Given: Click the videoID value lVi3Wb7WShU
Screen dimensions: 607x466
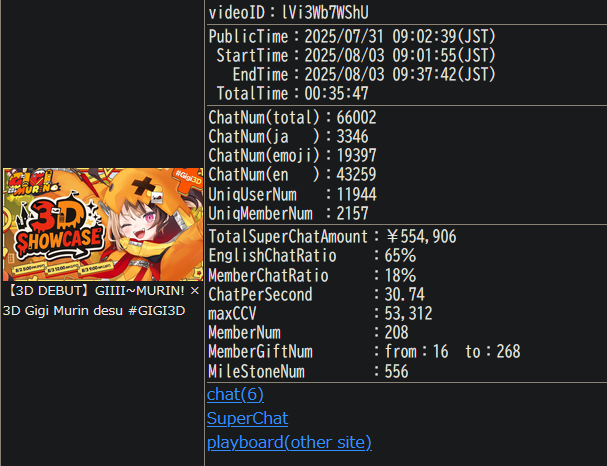Looking at the screenshot, I should pos(325,13).
